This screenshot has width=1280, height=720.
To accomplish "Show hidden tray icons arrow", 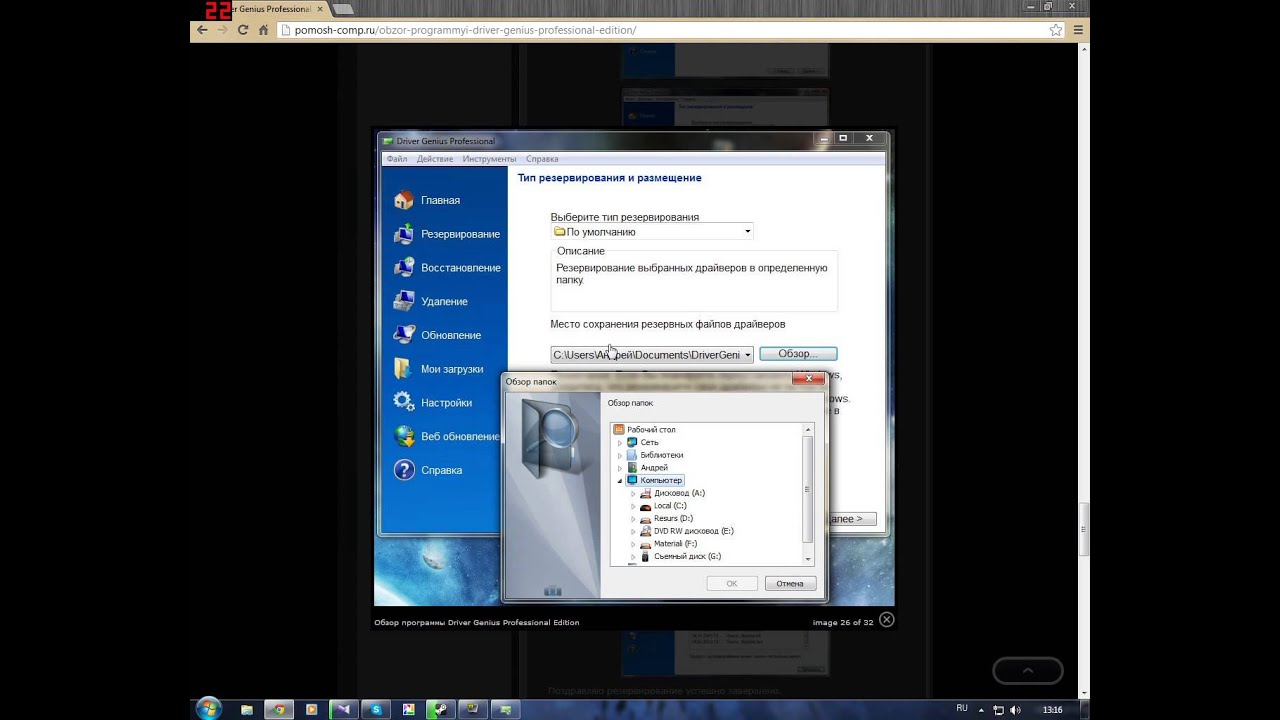I will tap(982, 710).
